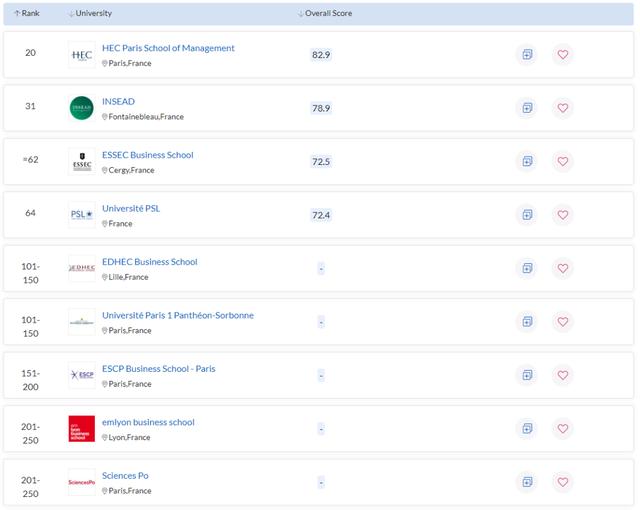Add HEC Paris to comparison list
The width and height of the screenshot is (640, 510).
click(x=527, y=54)
